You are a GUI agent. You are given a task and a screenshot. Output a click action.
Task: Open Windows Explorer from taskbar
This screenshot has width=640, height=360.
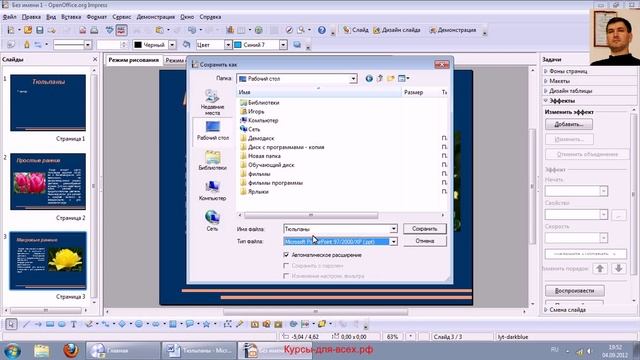point(42,350)
